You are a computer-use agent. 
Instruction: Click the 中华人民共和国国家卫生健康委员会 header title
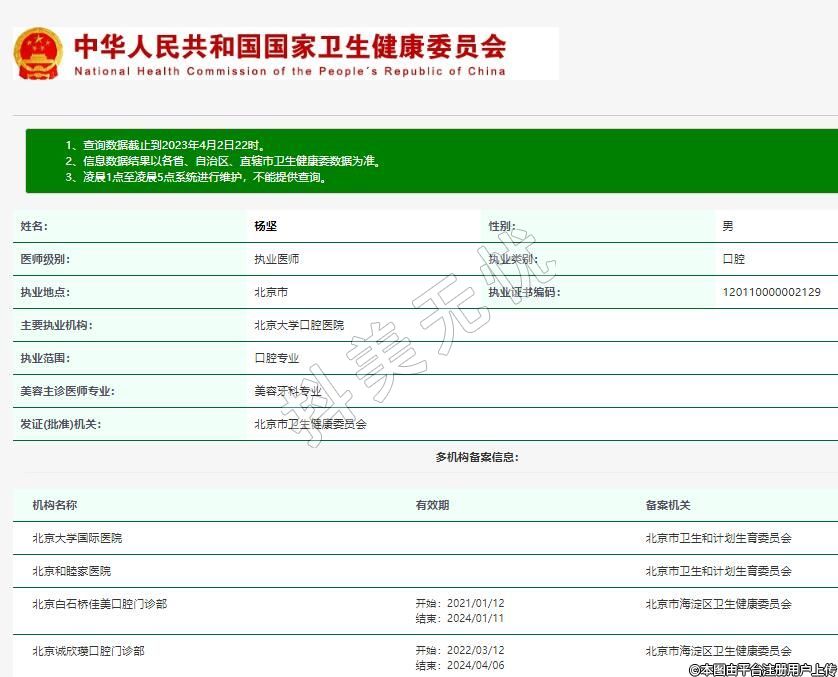[x=290, y=46]
